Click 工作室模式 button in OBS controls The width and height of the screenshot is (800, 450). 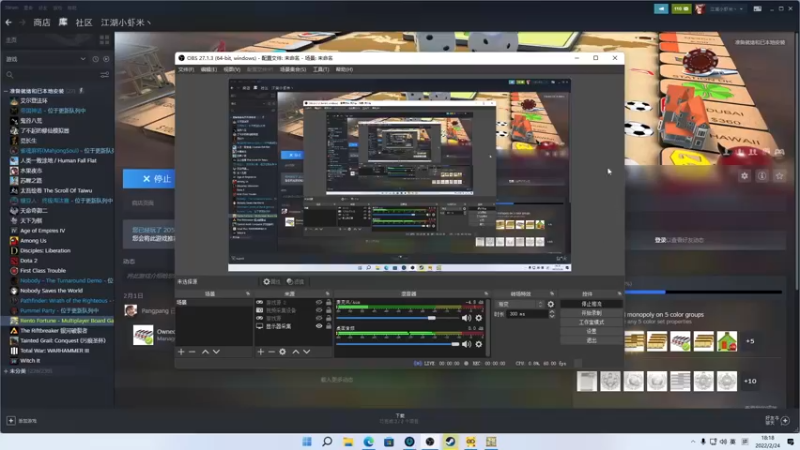[591, 322]
